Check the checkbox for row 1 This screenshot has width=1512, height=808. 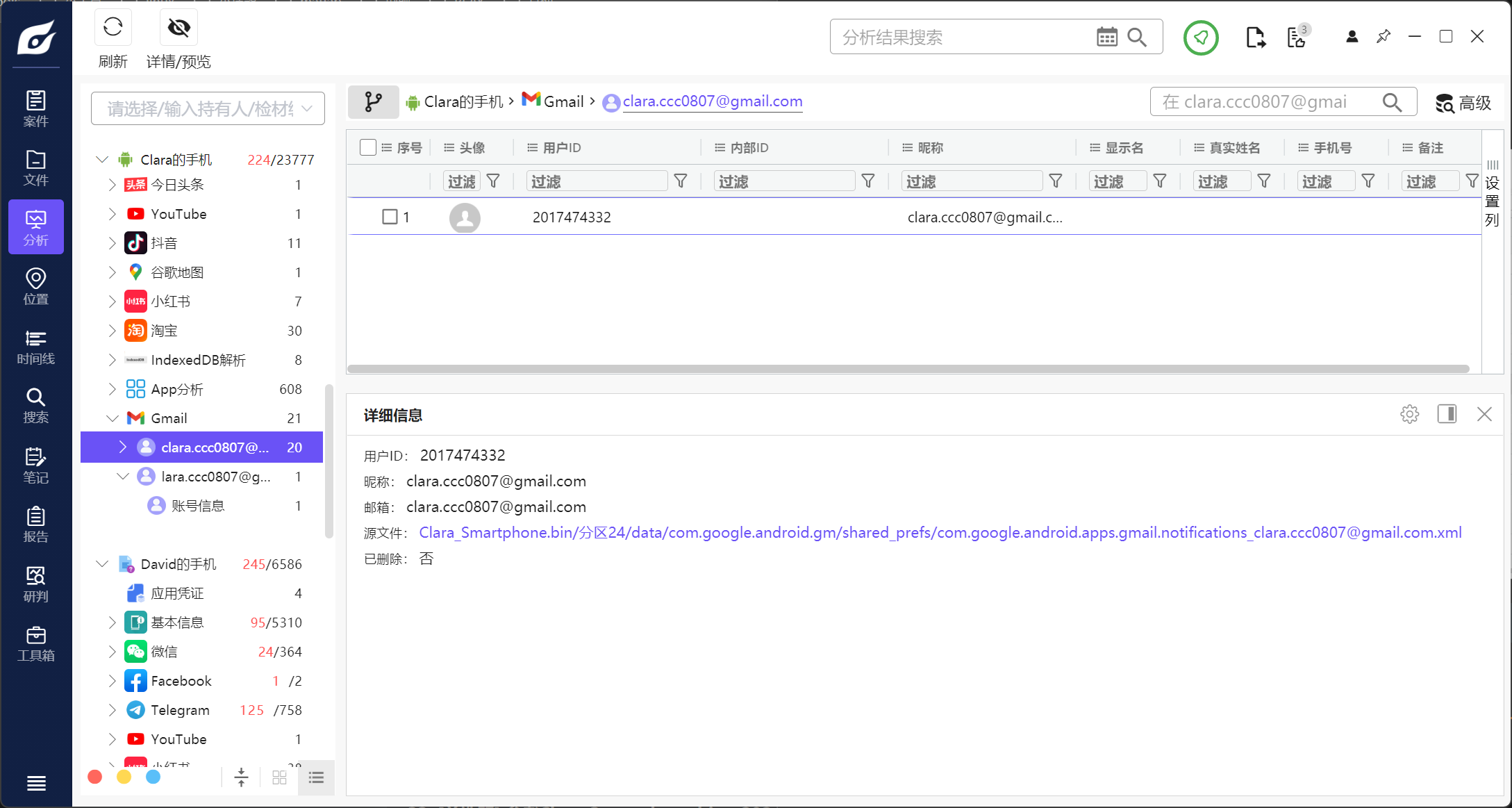point(390,217)
